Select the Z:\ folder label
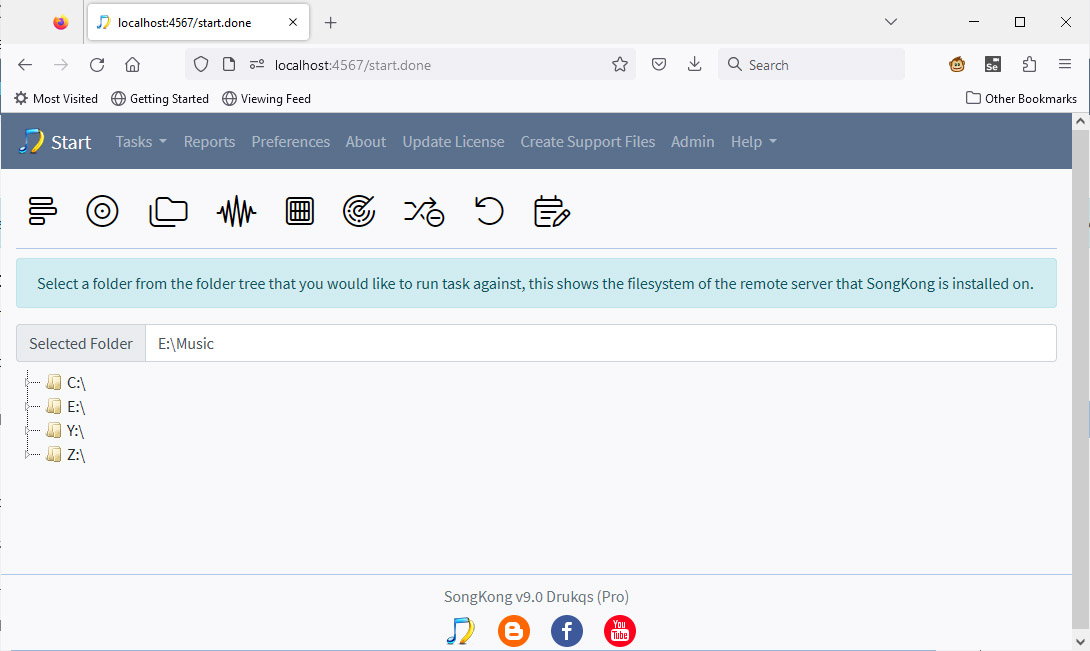1090x651 pixels. coord(76,455)
